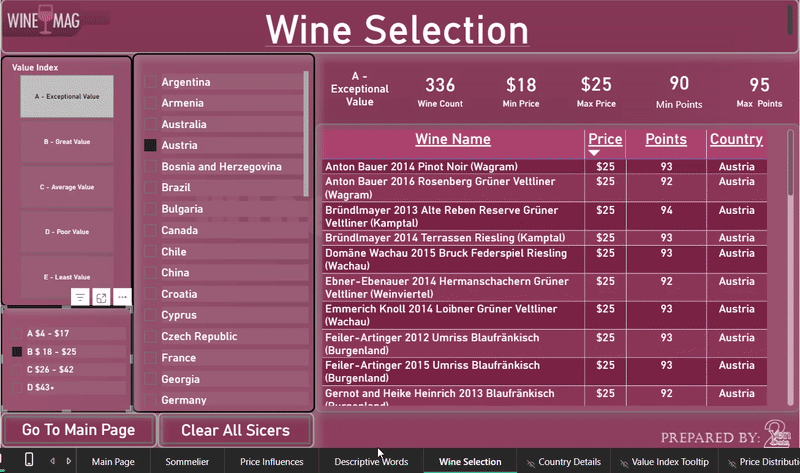This screenshot has height=473, width=800.
Task: Select price range C $26 - $42 checkbox
Action: pos(17,369)
